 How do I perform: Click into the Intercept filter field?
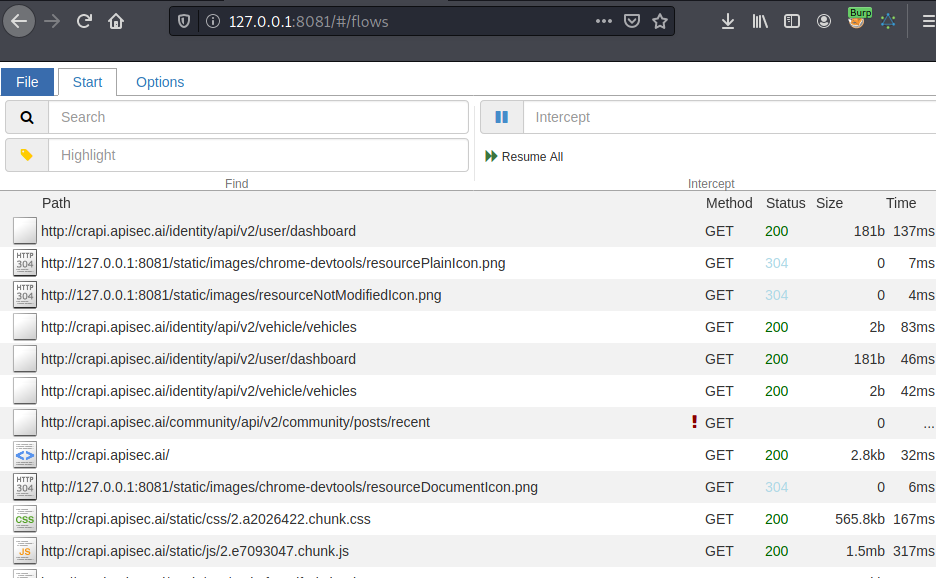point(728,117)
